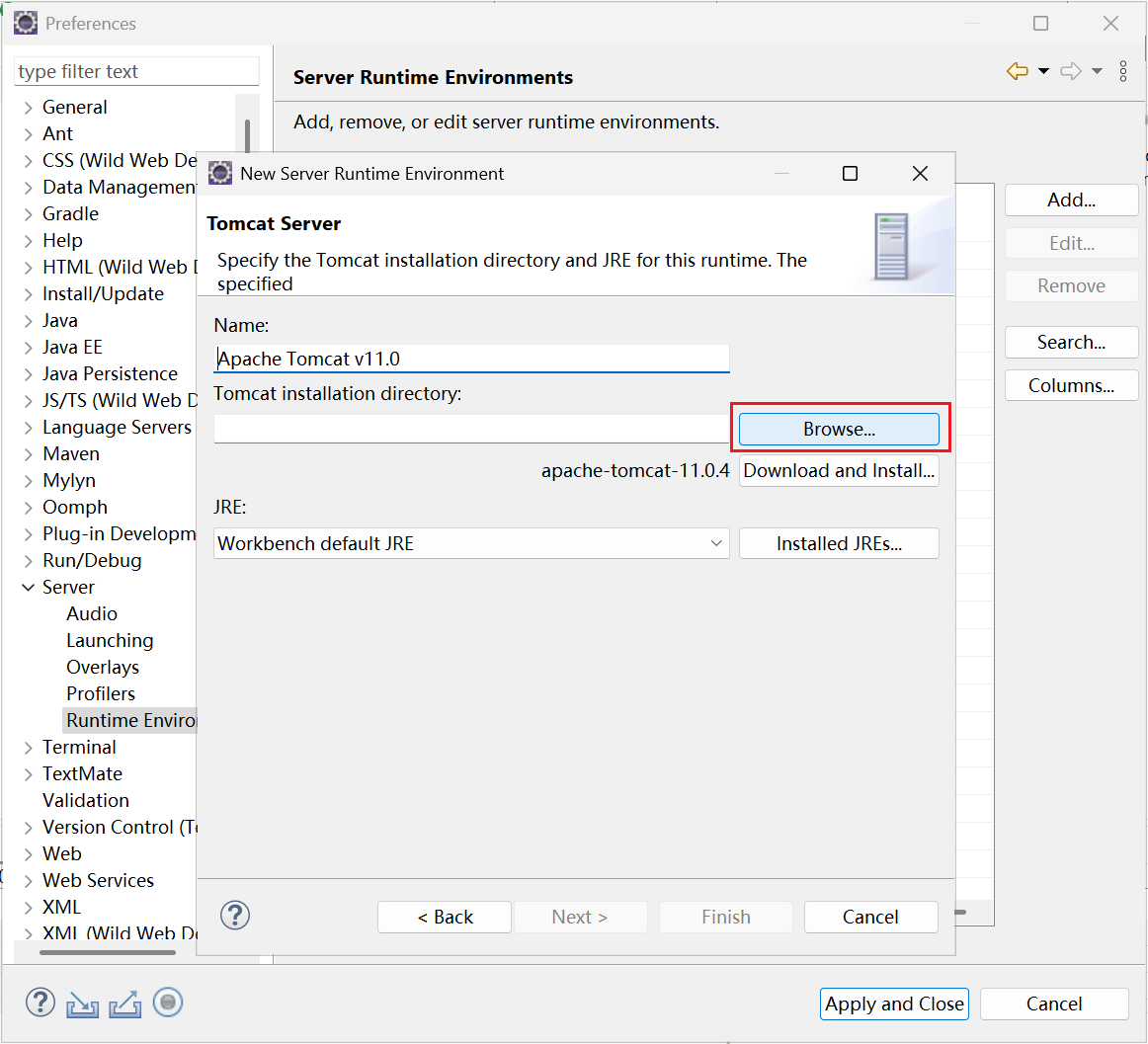This screenshot has height=1044, width=1148.
Task: Expand the Ant tree node
Action: click(x=28, y=134)
